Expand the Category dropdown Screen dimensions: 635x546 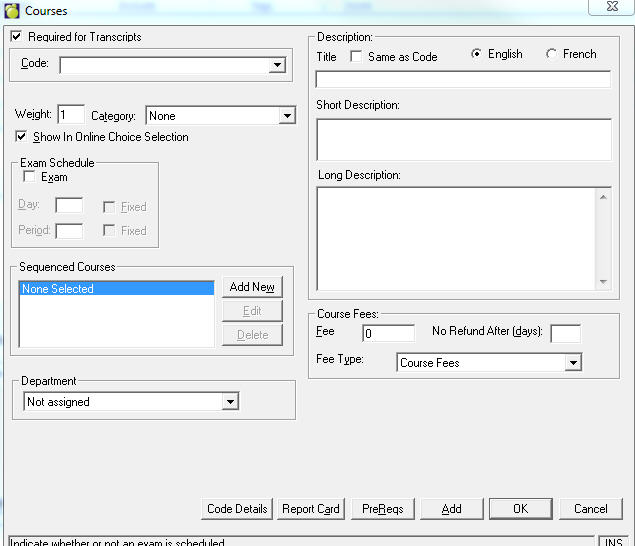[287, 116]
